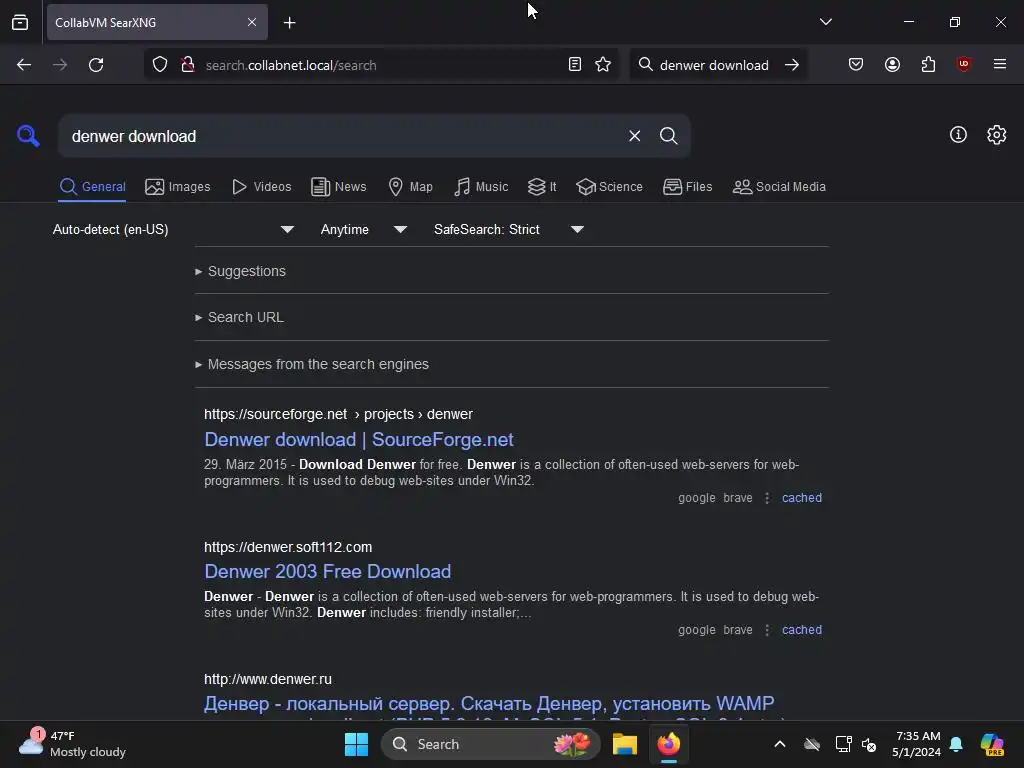This screenshot has width=1024, height=768.
Task: Select the General category tab
Action: (92, 187)
